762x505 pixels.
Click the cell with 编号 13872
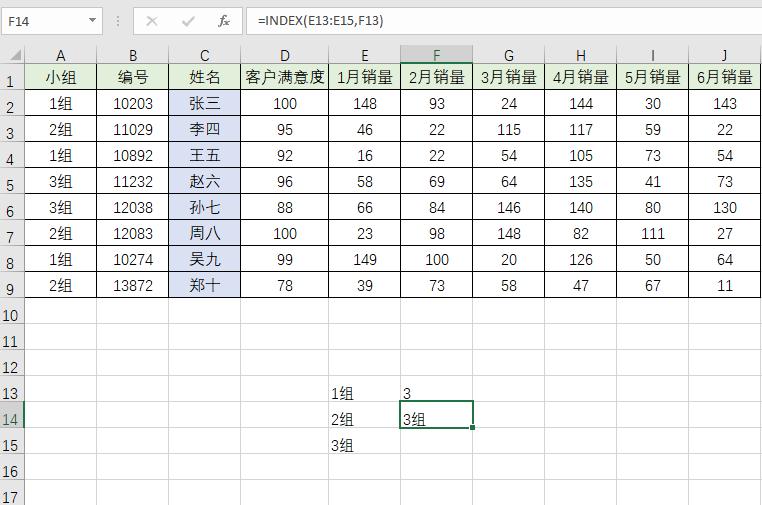133,285
